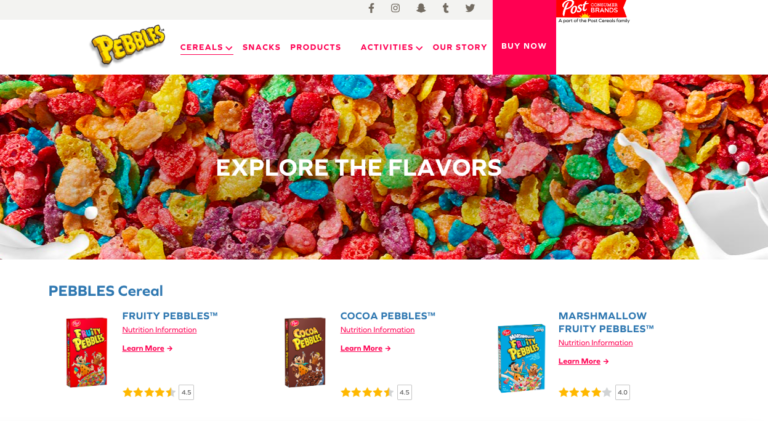Click the Post Consumer Brands logo
Image resolution: width=768 pixels, height=421 pixels.
point(592,11)
